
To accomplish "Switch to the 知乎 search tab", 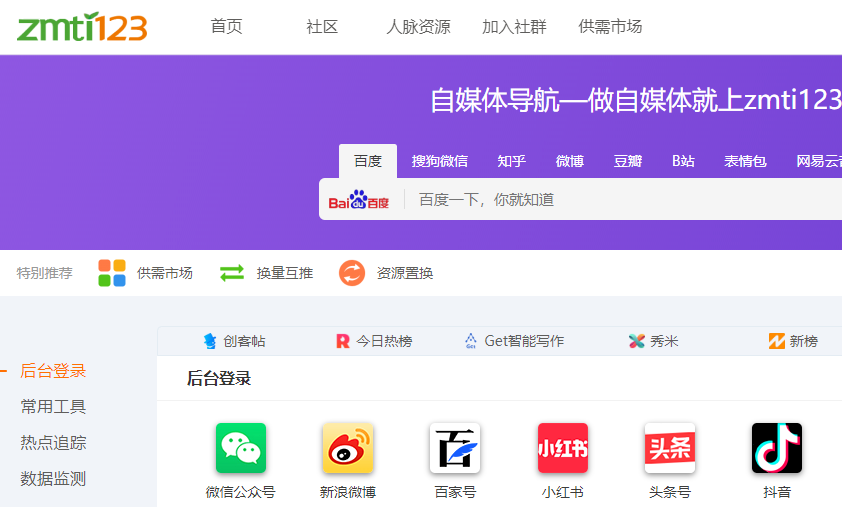I will point(512,161).
